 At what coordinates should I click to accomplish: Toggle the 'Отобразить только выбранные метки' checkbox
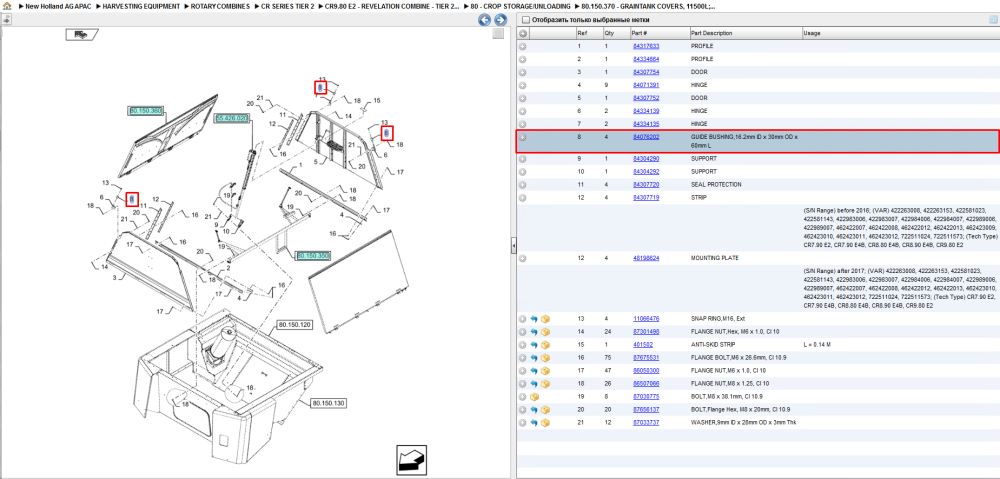[526, 20]
